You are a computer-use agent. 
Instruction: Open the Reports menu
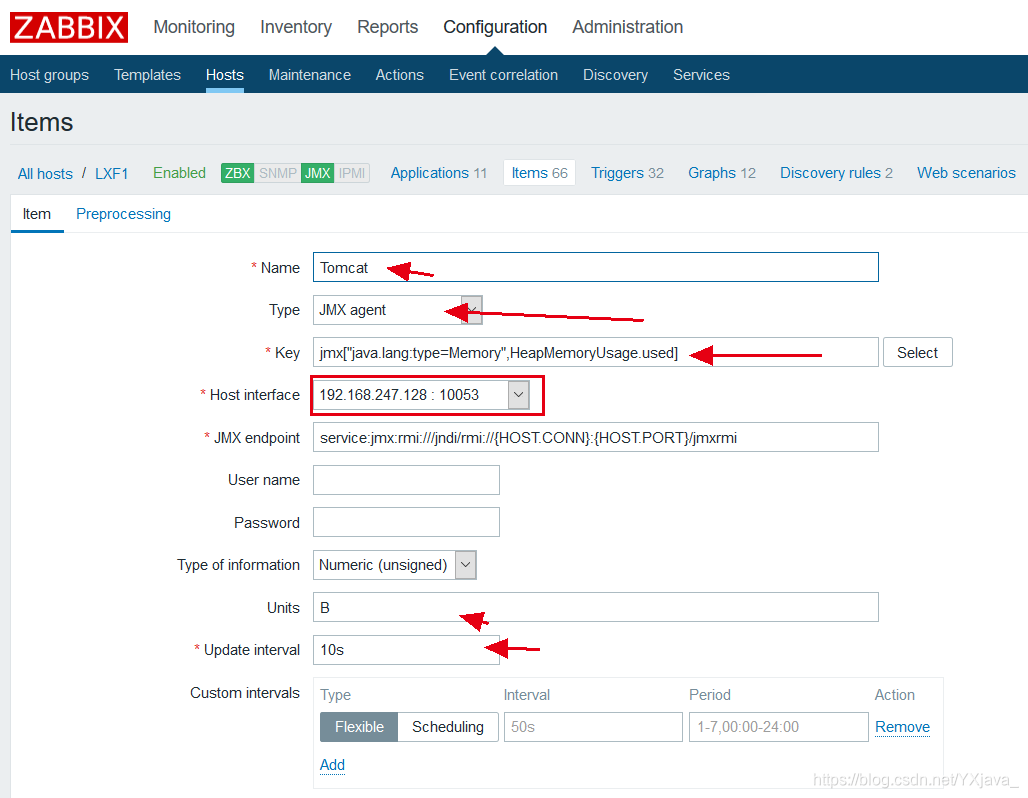[387, 27]
